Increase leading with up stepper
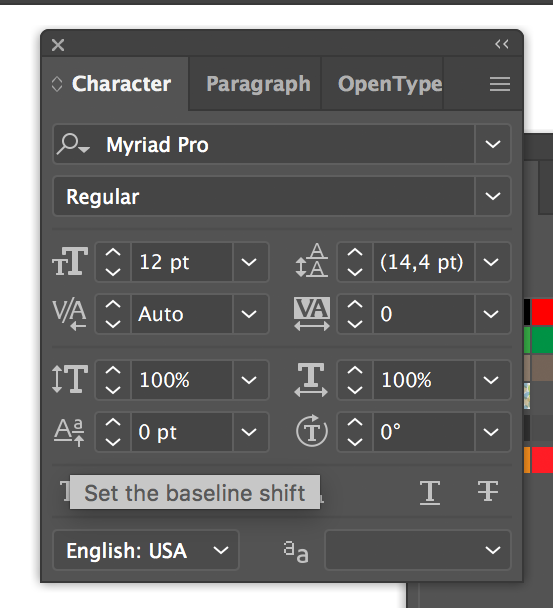 click(355, 252)
